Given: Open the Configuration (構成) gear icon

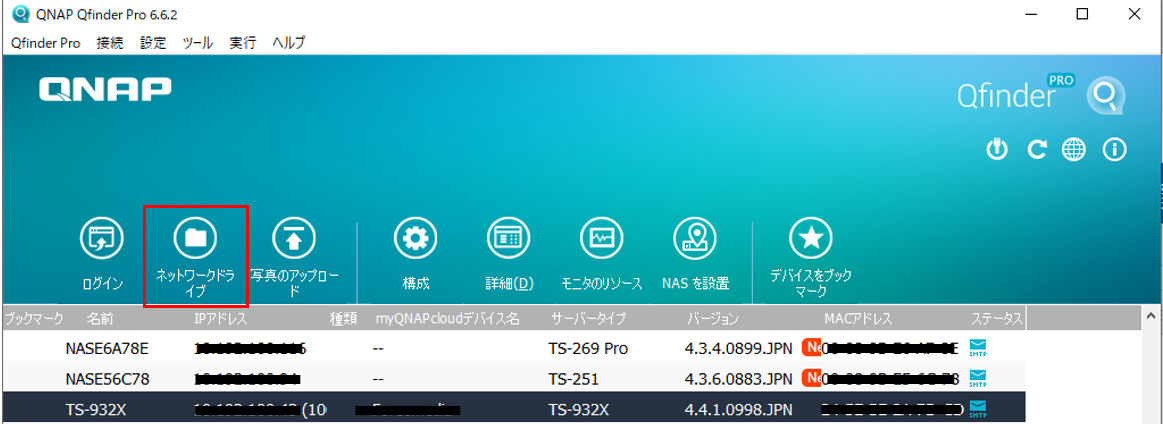Looking at the screenshot, I should click(415, 238).
